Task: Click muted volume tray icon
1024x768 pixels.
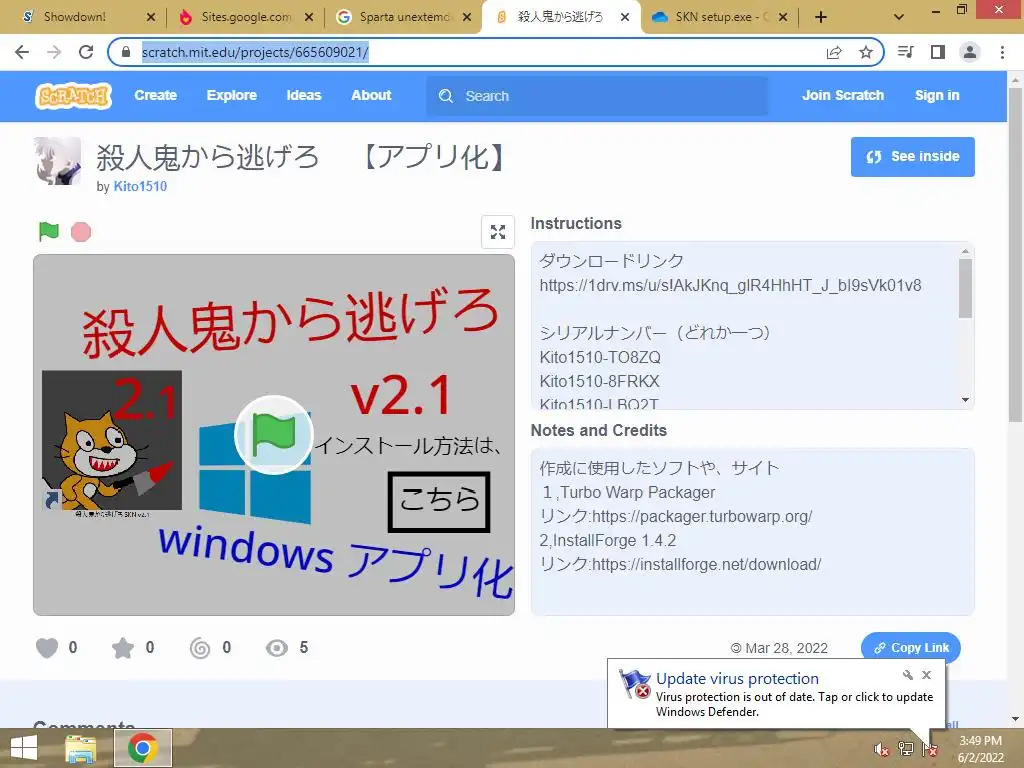Action: pos(881,750)
